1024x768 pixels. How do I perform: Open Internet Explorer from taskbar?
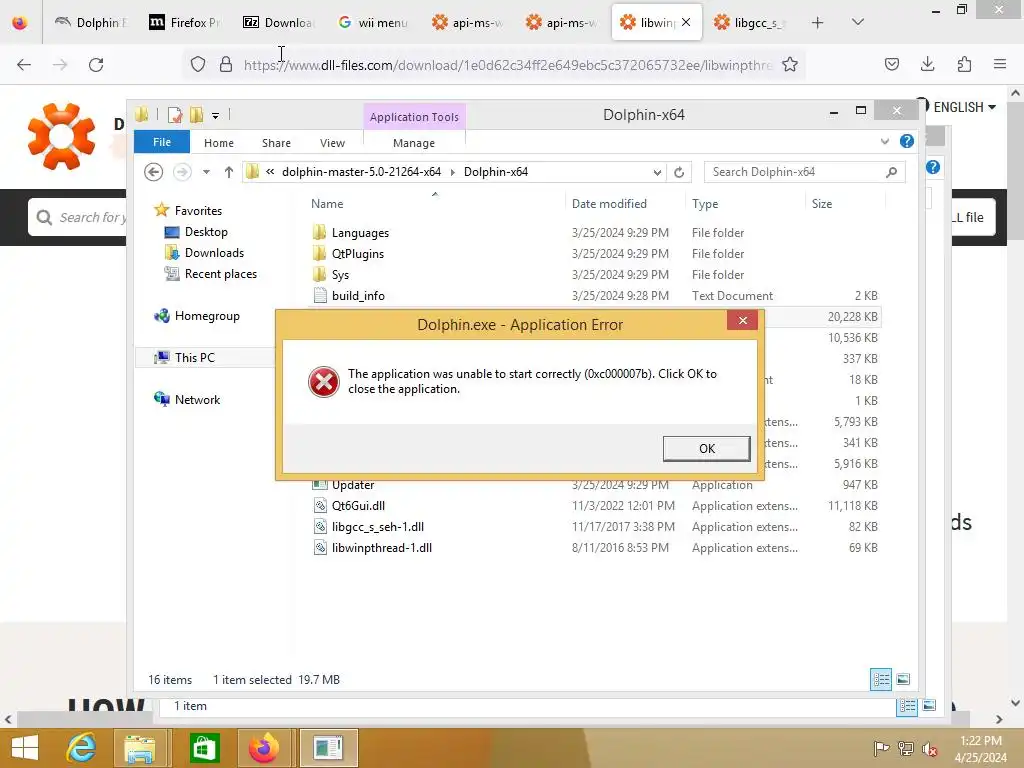[82, 748]
